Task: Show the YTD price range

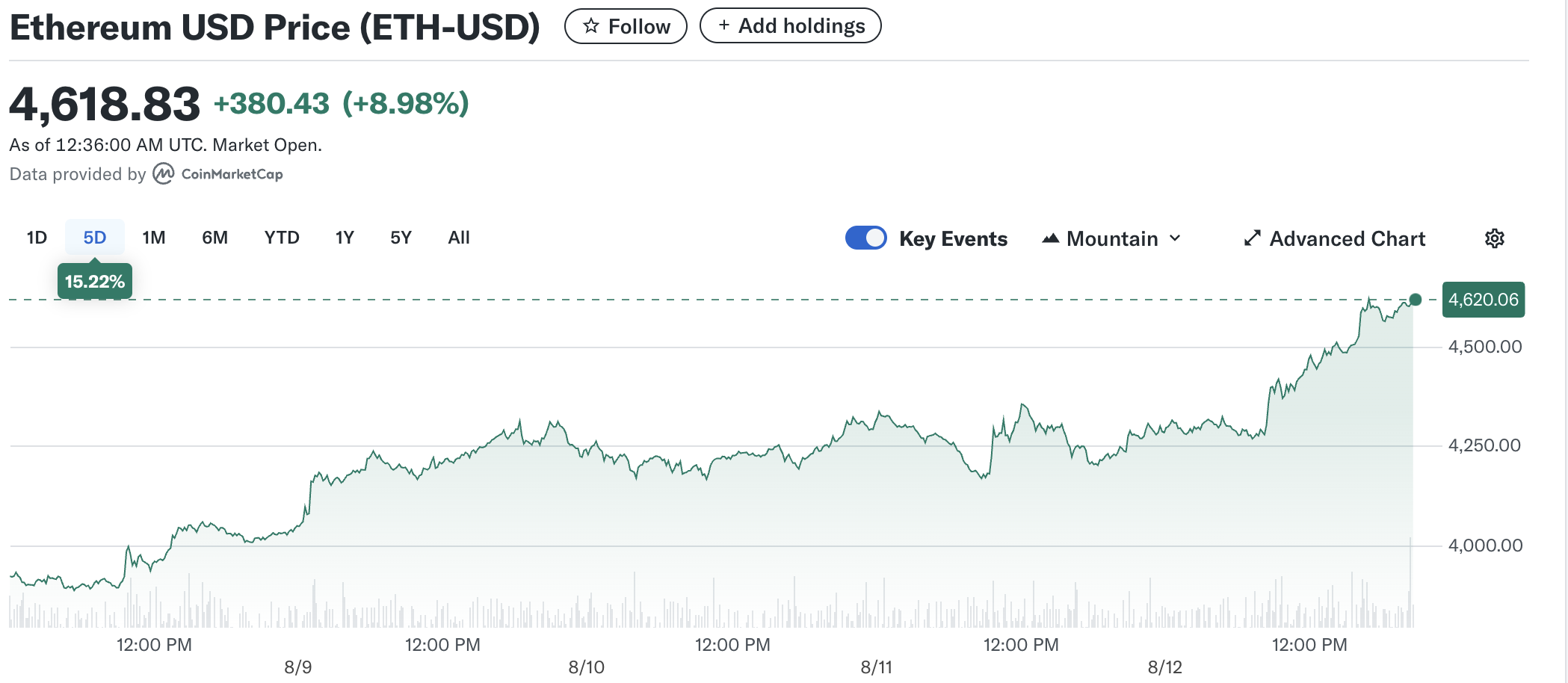Action: [282, 238]
